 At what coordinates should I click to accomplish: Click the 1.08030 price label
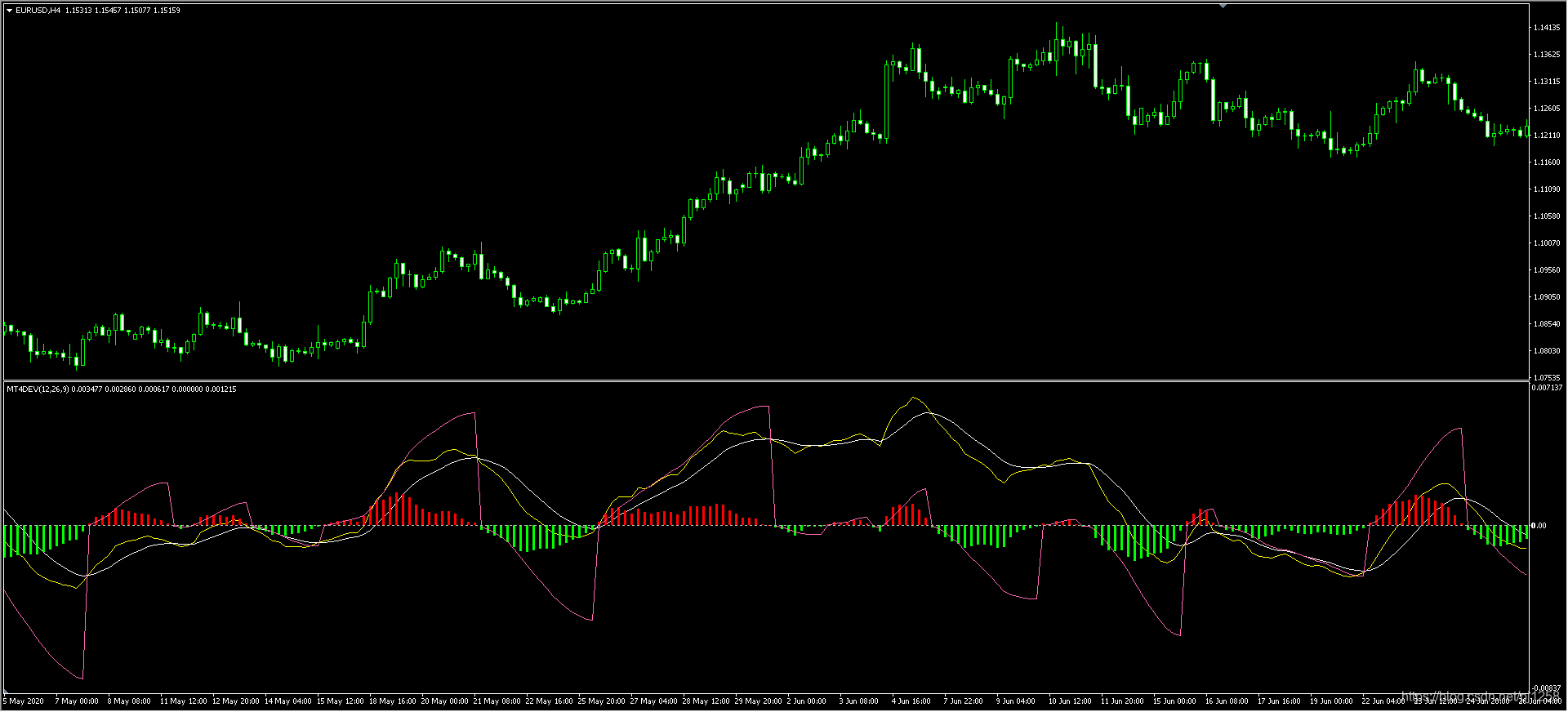tap(1547, 351)
